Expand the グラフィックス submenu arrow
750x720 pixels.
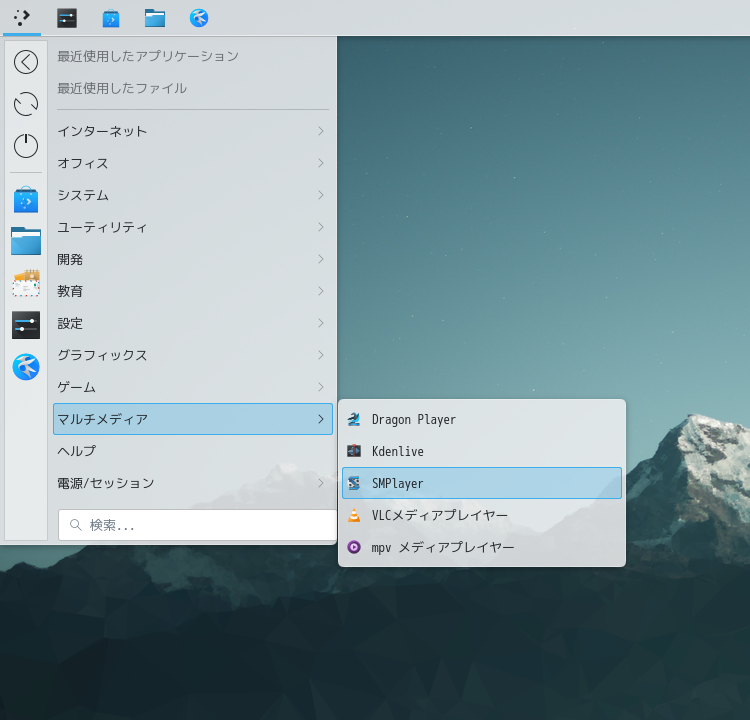click(321, 355)
